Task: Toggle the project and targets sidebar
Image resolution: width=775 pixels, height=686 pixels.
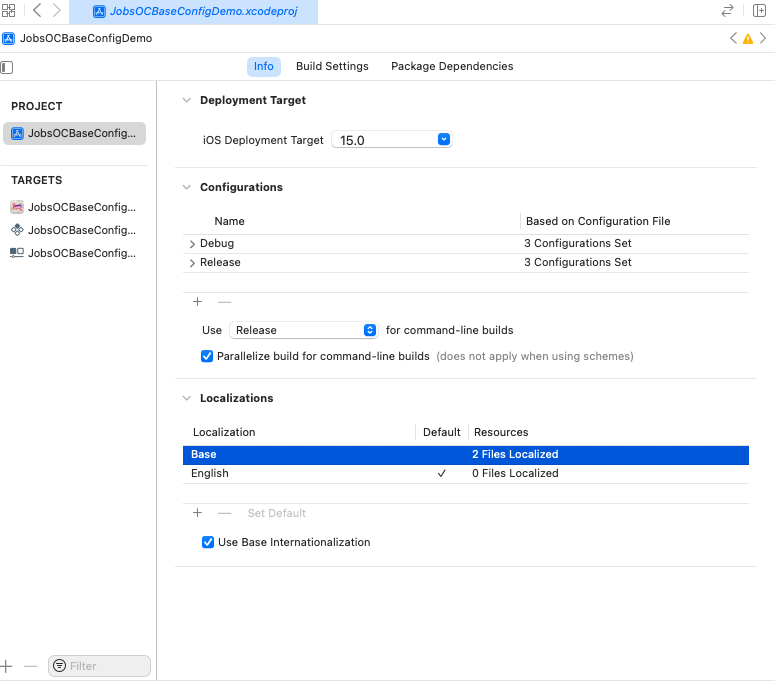Action: point(7,67)
